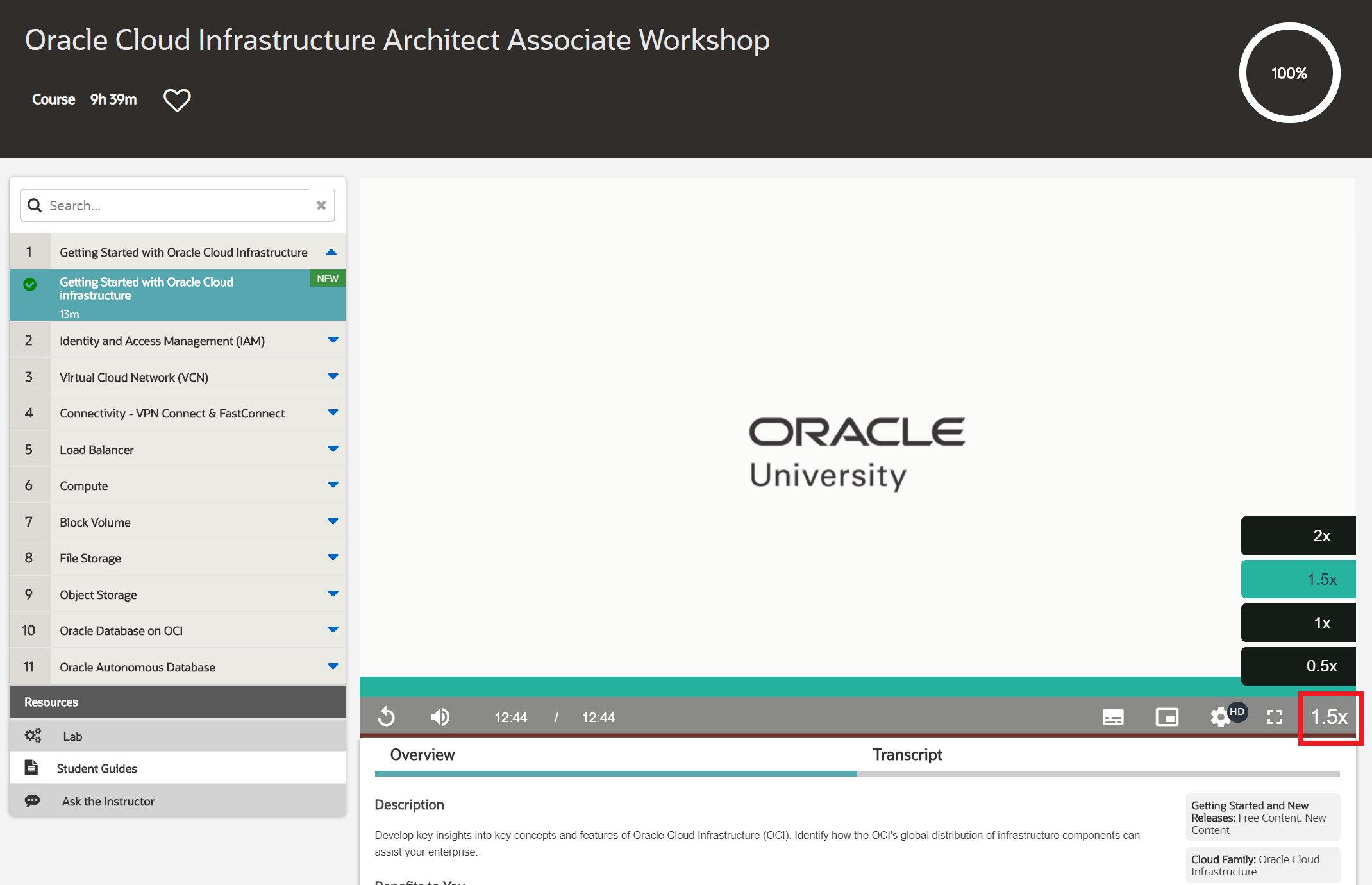Expand the Load Balancer section

pyautogui.click(x=333, y=450)
